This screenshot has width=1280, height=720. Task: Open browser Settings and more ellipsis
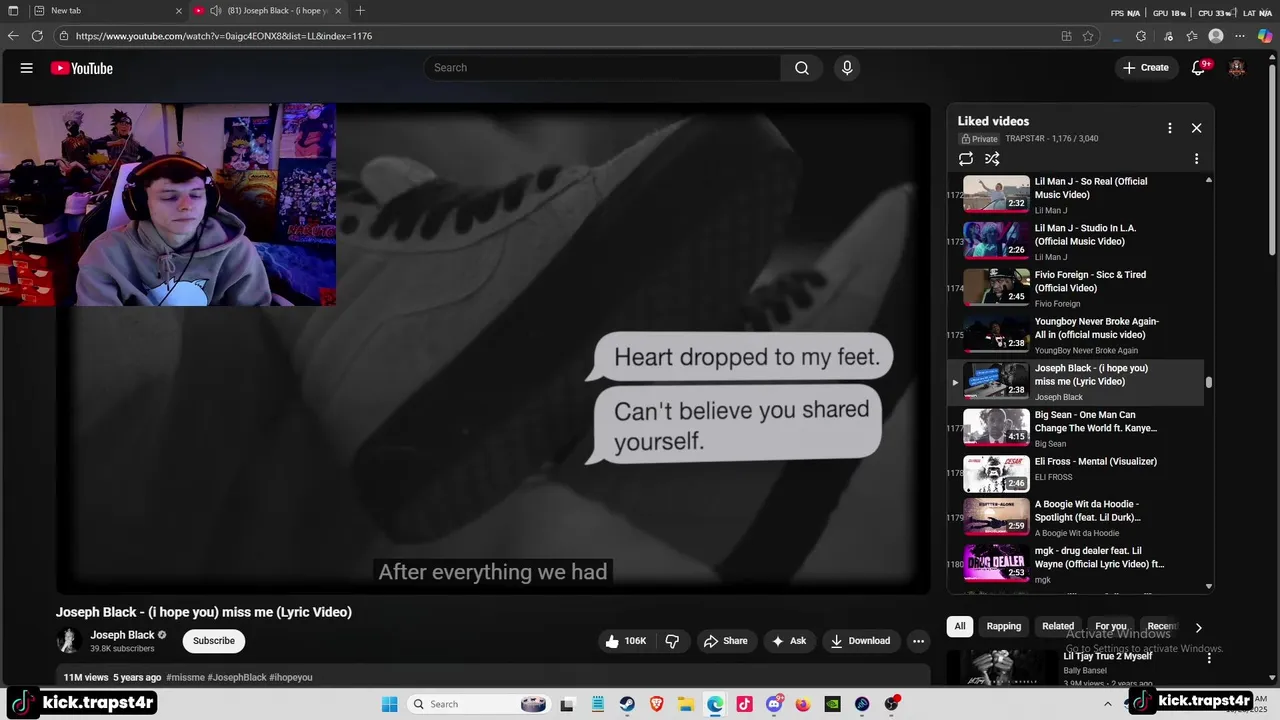click(x=1241, y=36)
